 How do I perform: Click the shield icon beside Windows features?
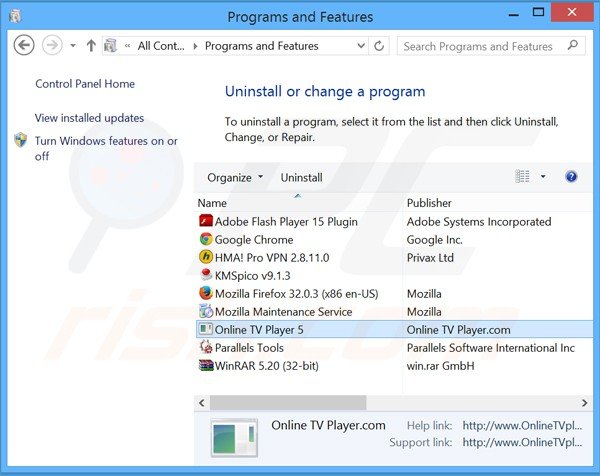click(21, 140)
